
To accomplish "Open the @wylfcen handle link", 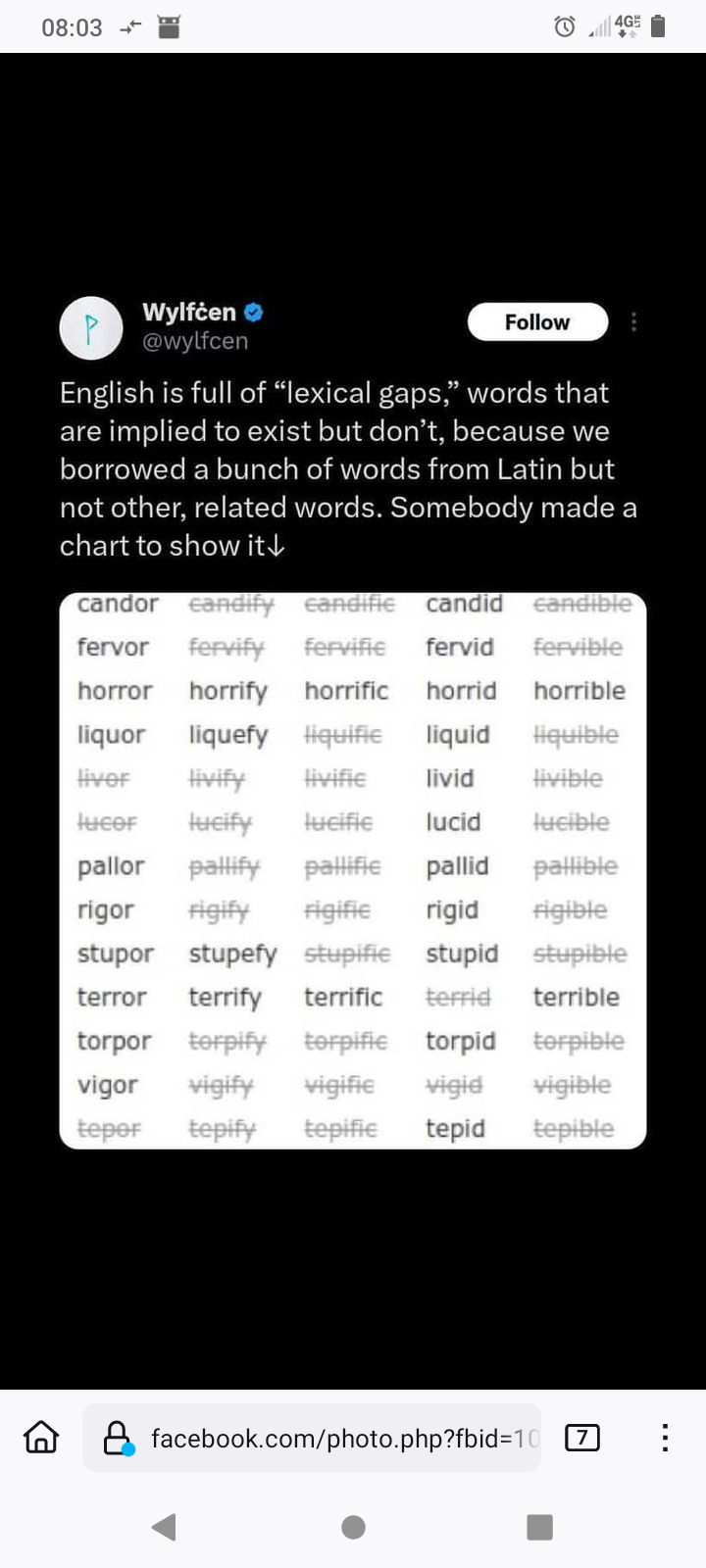I will [x=195, y=341].
